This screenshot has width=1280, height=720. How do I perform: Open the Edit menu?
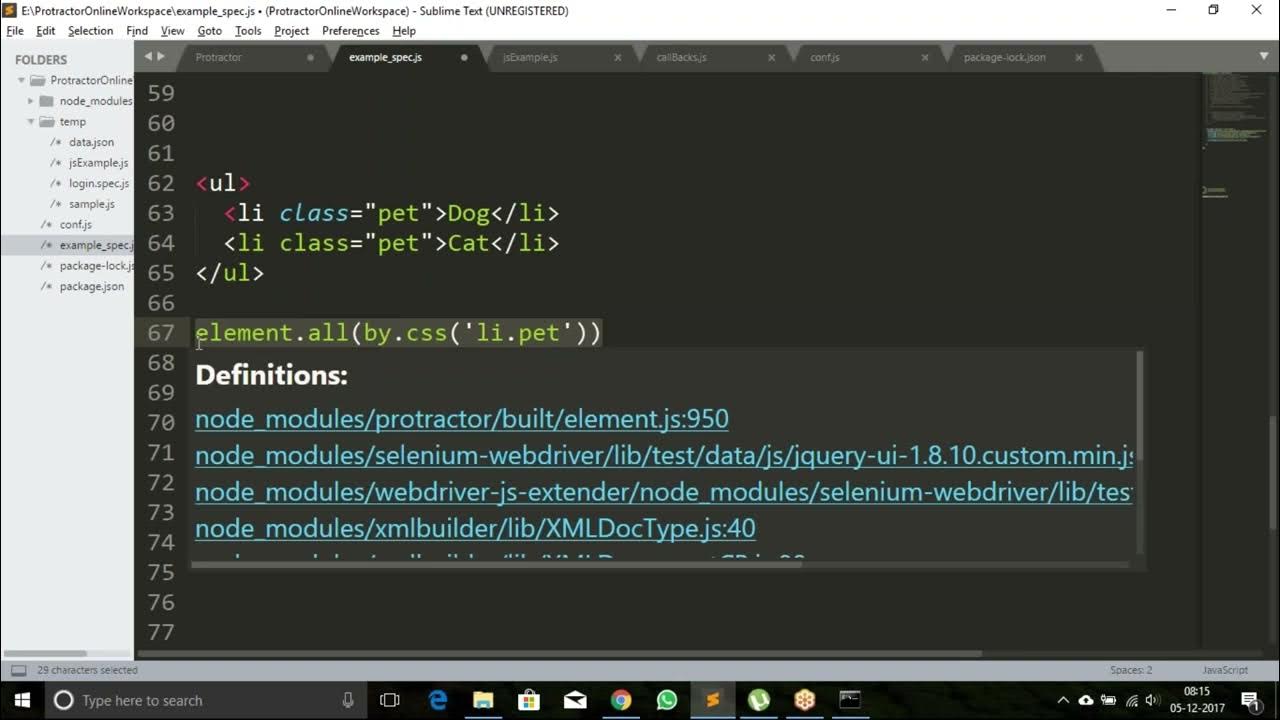[46, 31]
